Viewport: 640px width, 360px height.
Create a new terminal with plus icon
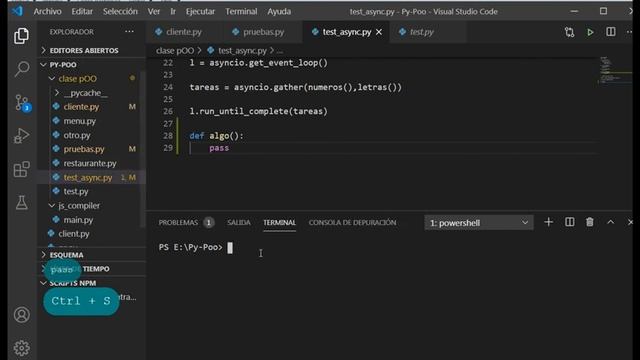coord(549,222)
